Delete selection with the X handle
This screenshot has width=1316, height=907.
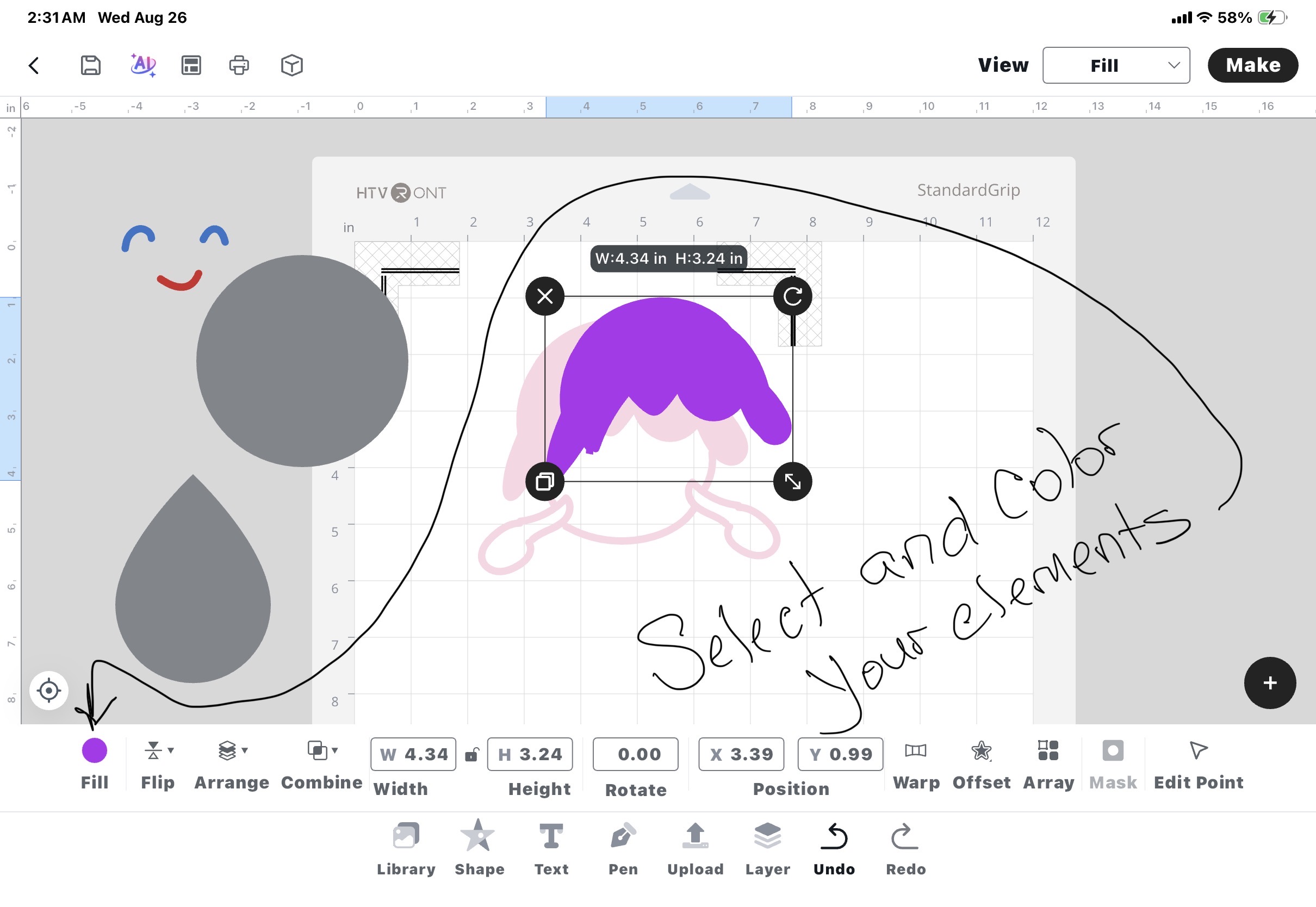click(x=544, y=296)
